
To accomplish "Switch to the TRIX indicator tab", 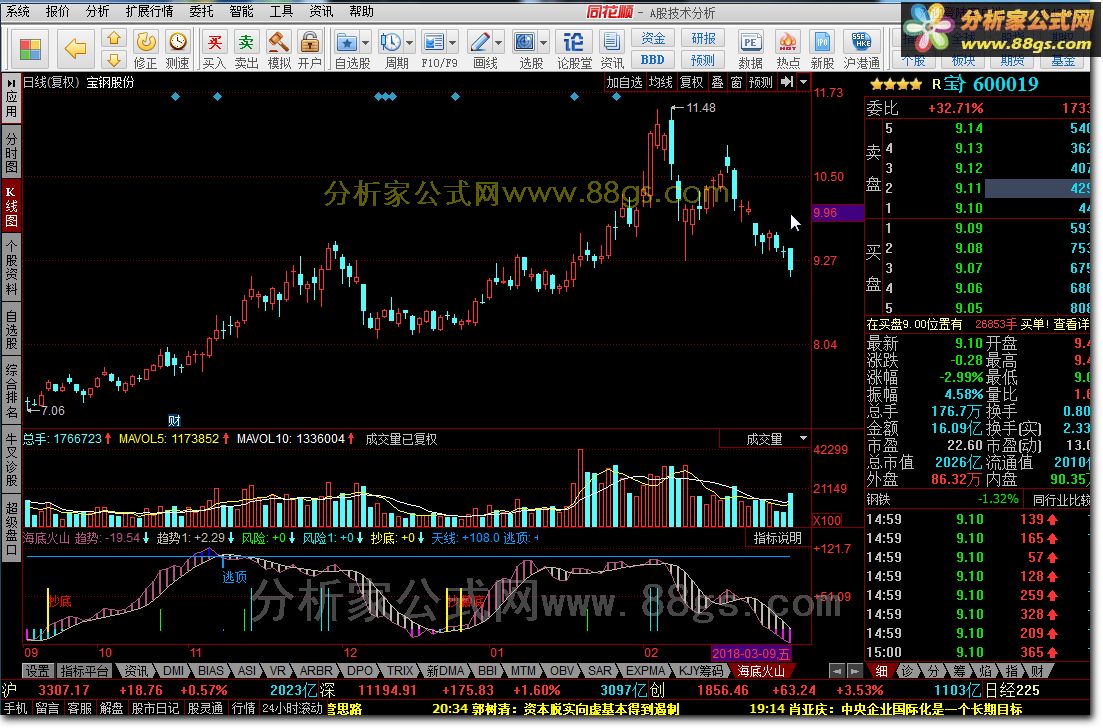I will [400, 671].
